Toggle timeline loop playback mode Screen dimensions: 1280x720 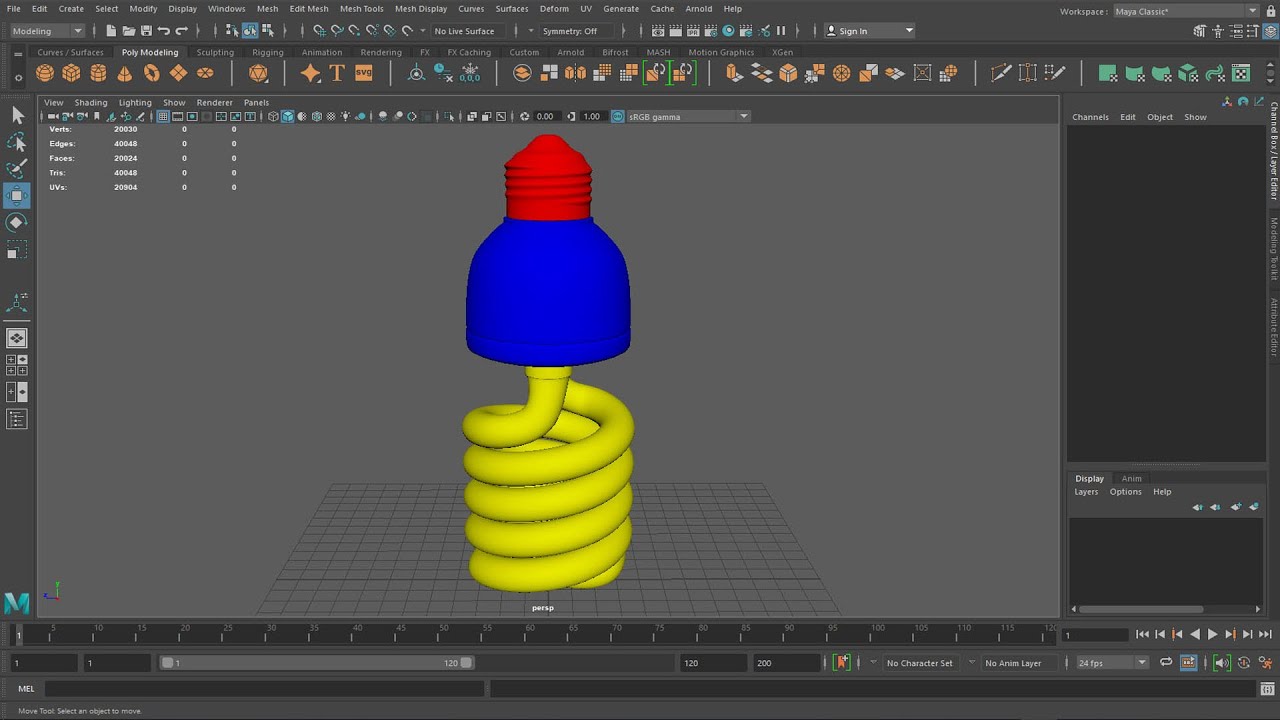tap(1166, 662)
